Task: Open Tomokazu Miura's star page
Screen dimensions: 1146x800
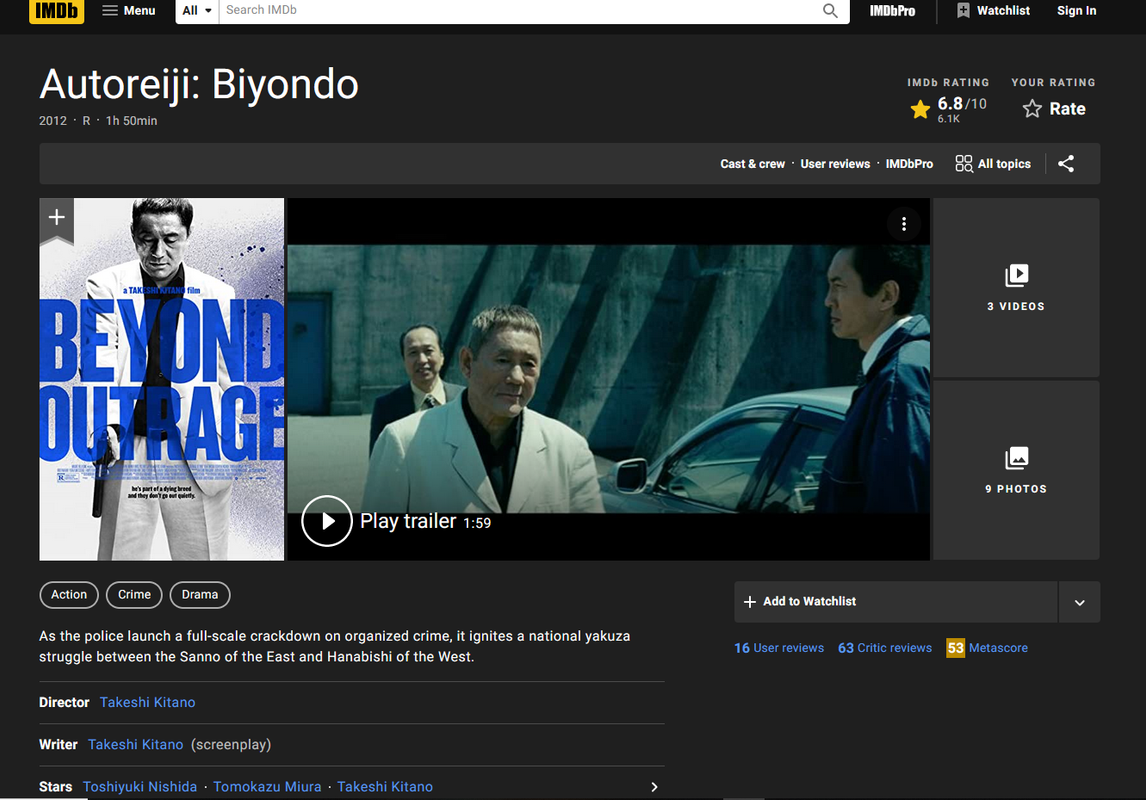Action: [x=267, y=787]
